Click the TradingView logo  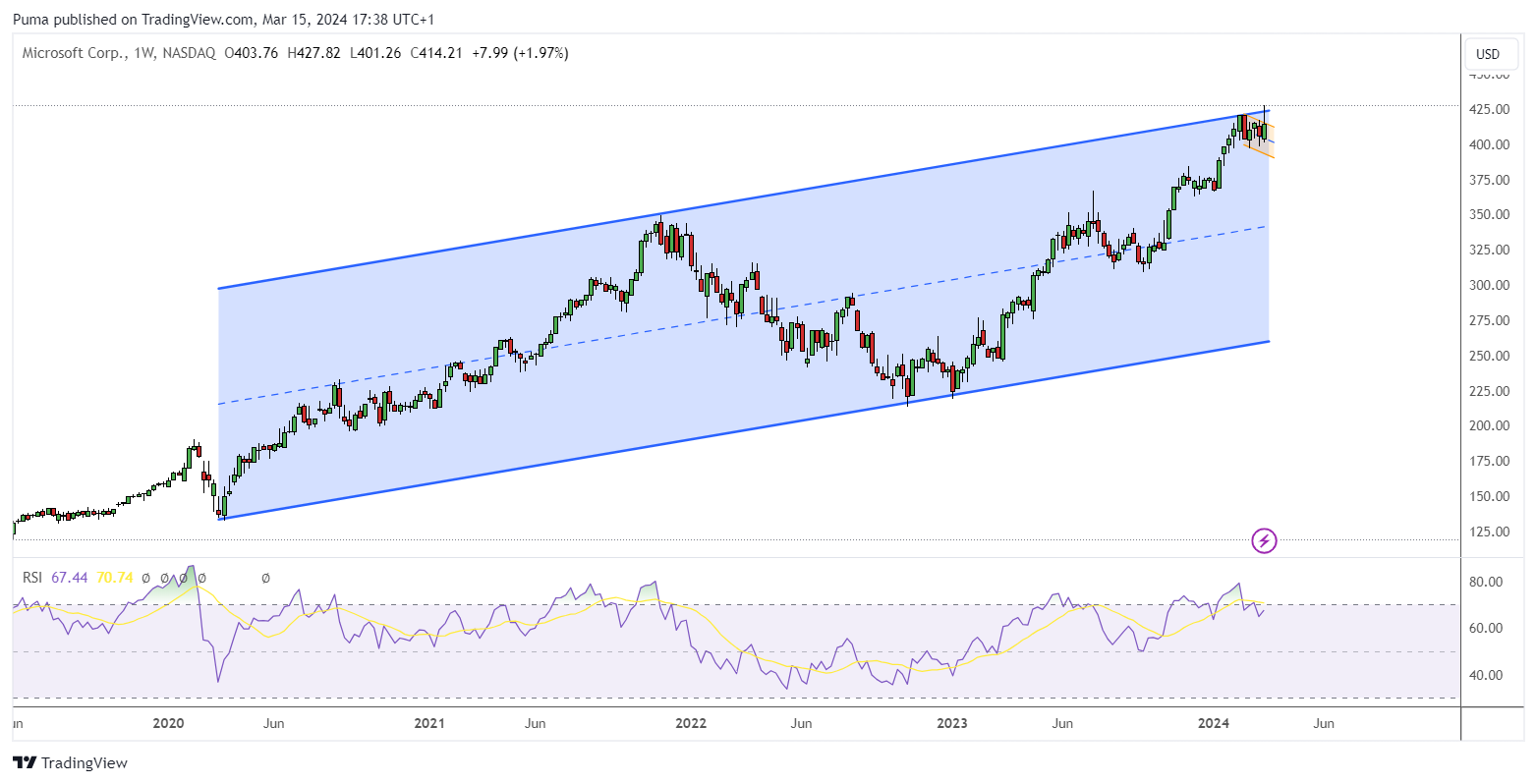[70, 763]
